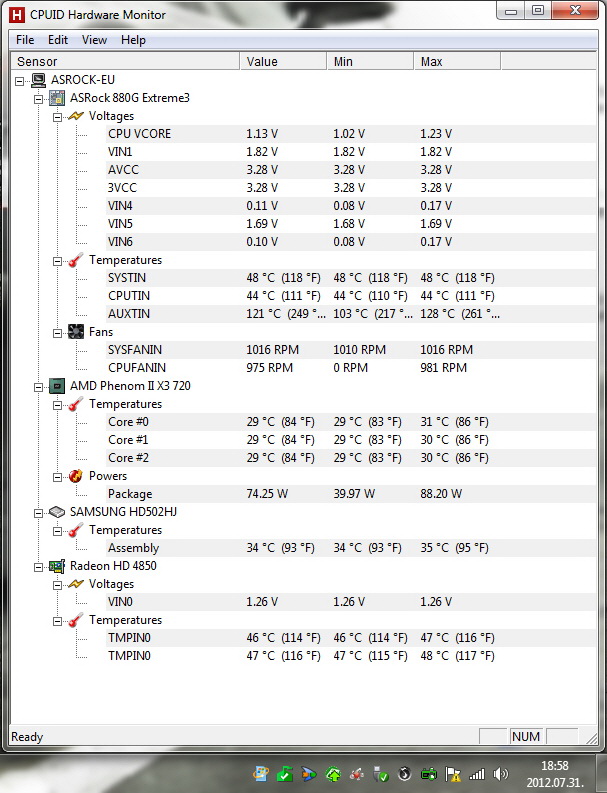Screen dimensions: 607x793
Task: Click the ASRock 880G Extreme3 motherboard icon
Action: point(59,98)
